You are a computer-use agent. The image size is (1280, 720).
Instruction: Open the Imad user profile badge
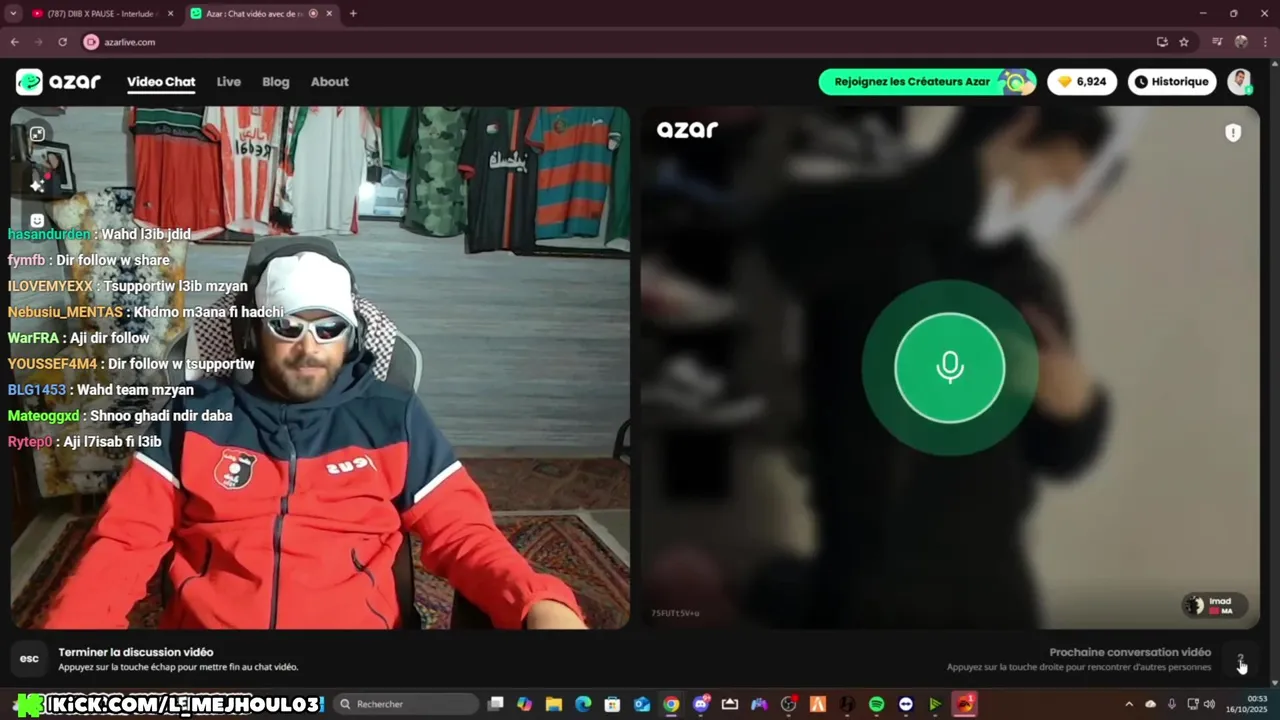click(1214, 605)
